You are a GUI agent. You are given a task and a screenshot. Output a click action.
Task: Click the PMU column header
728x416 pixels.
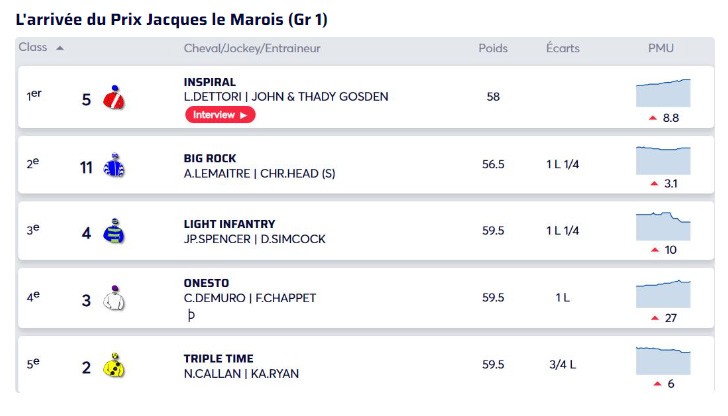(x=661, y=48)
